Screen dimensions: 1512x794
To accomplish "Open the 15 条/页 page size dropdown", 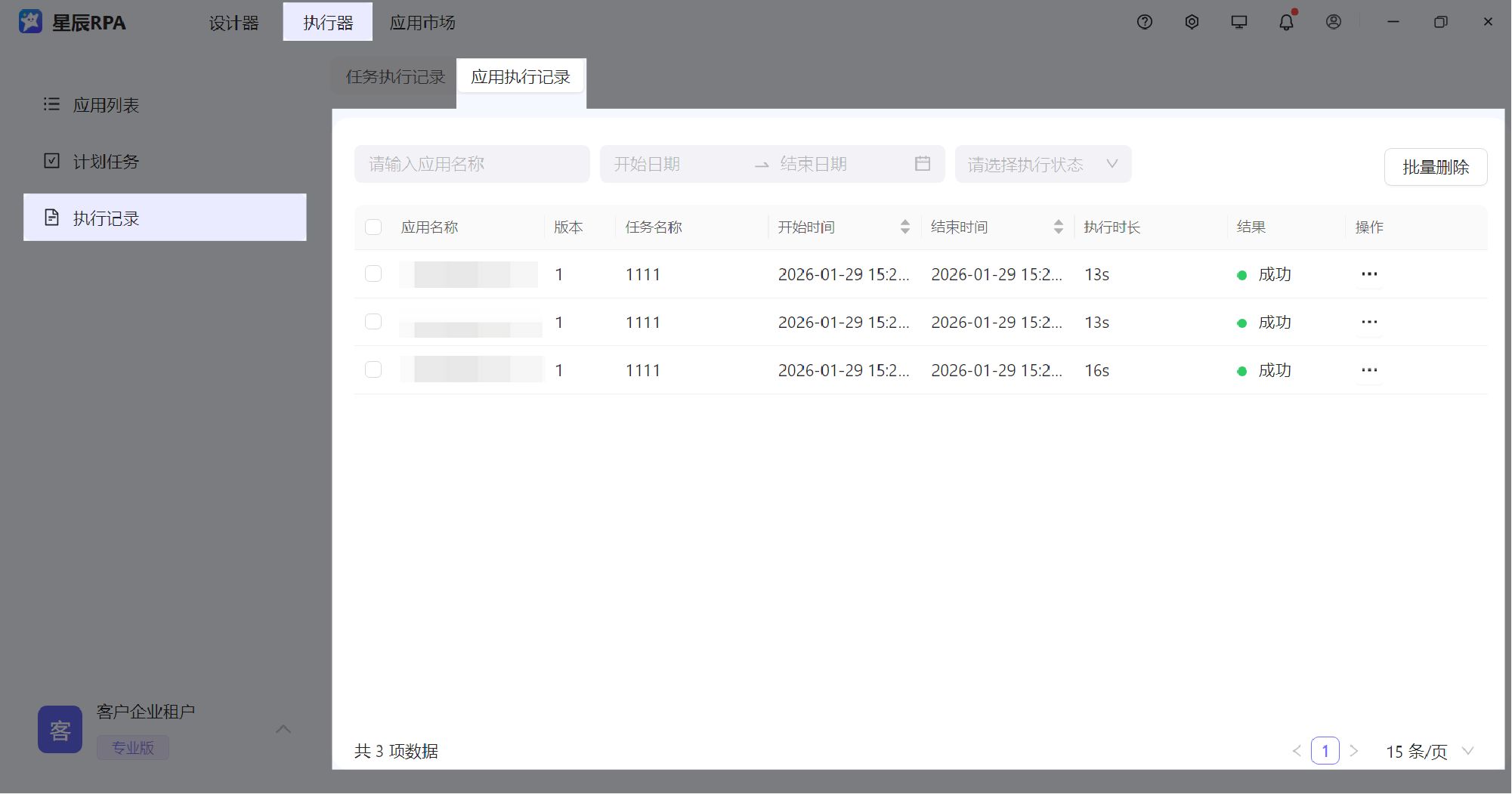I will [1429, 751].
